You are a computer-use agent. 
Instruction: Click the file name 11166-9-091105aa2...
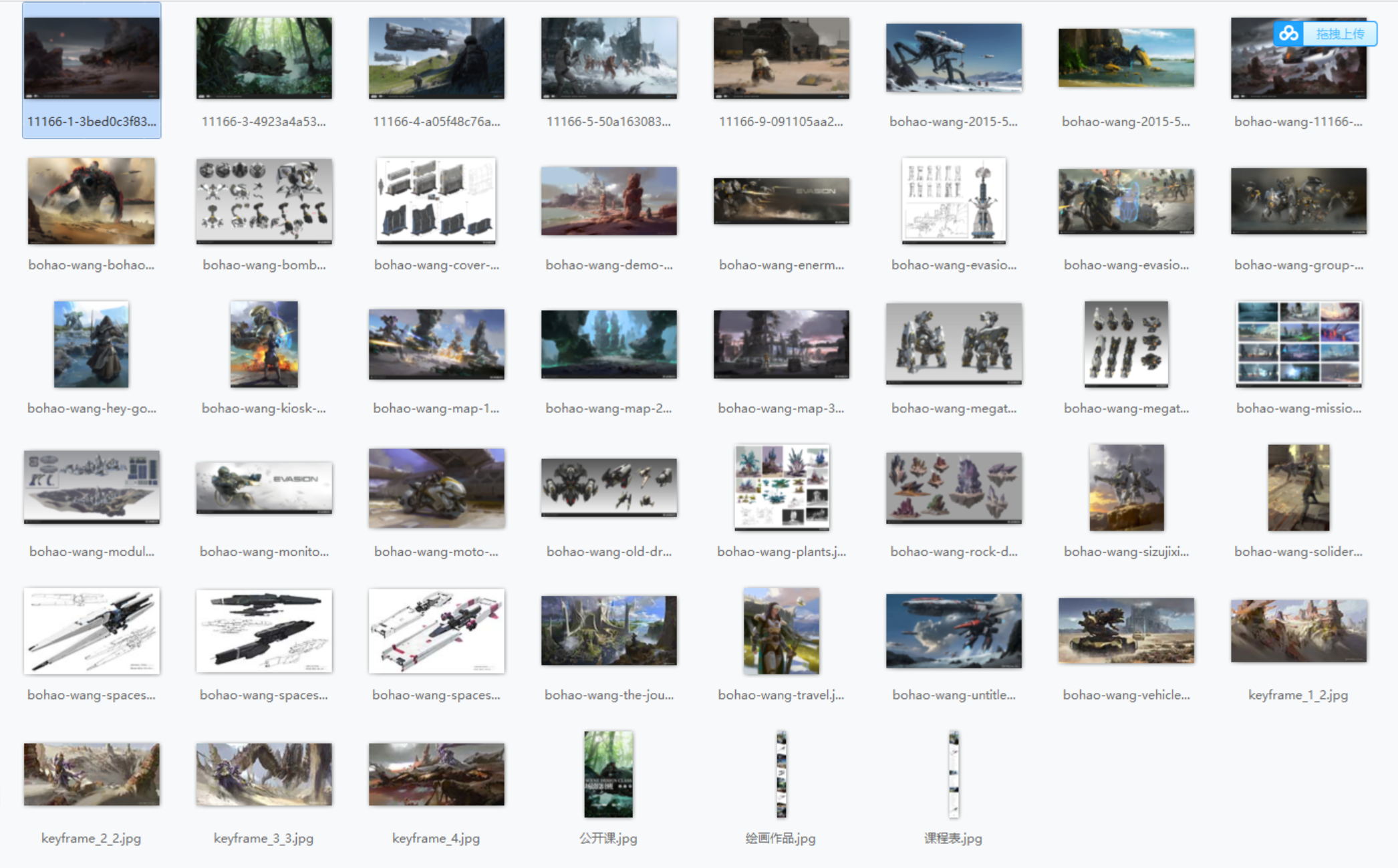(781, 122)
